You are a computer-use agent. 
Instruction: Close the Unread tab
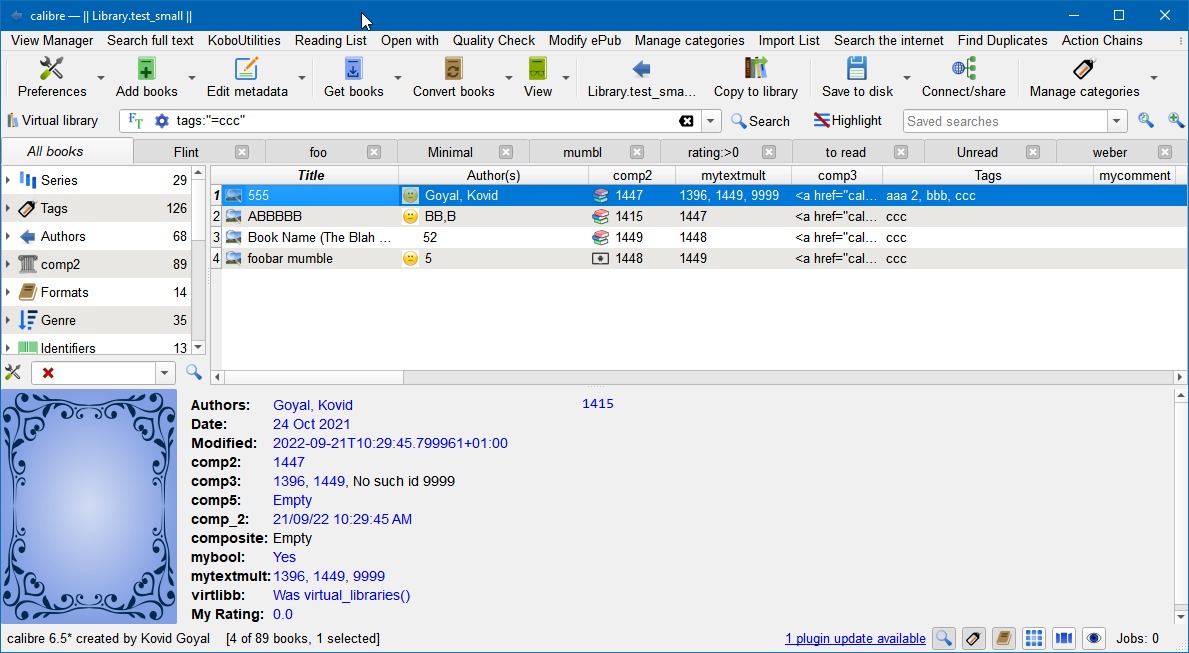(1033, 152)
